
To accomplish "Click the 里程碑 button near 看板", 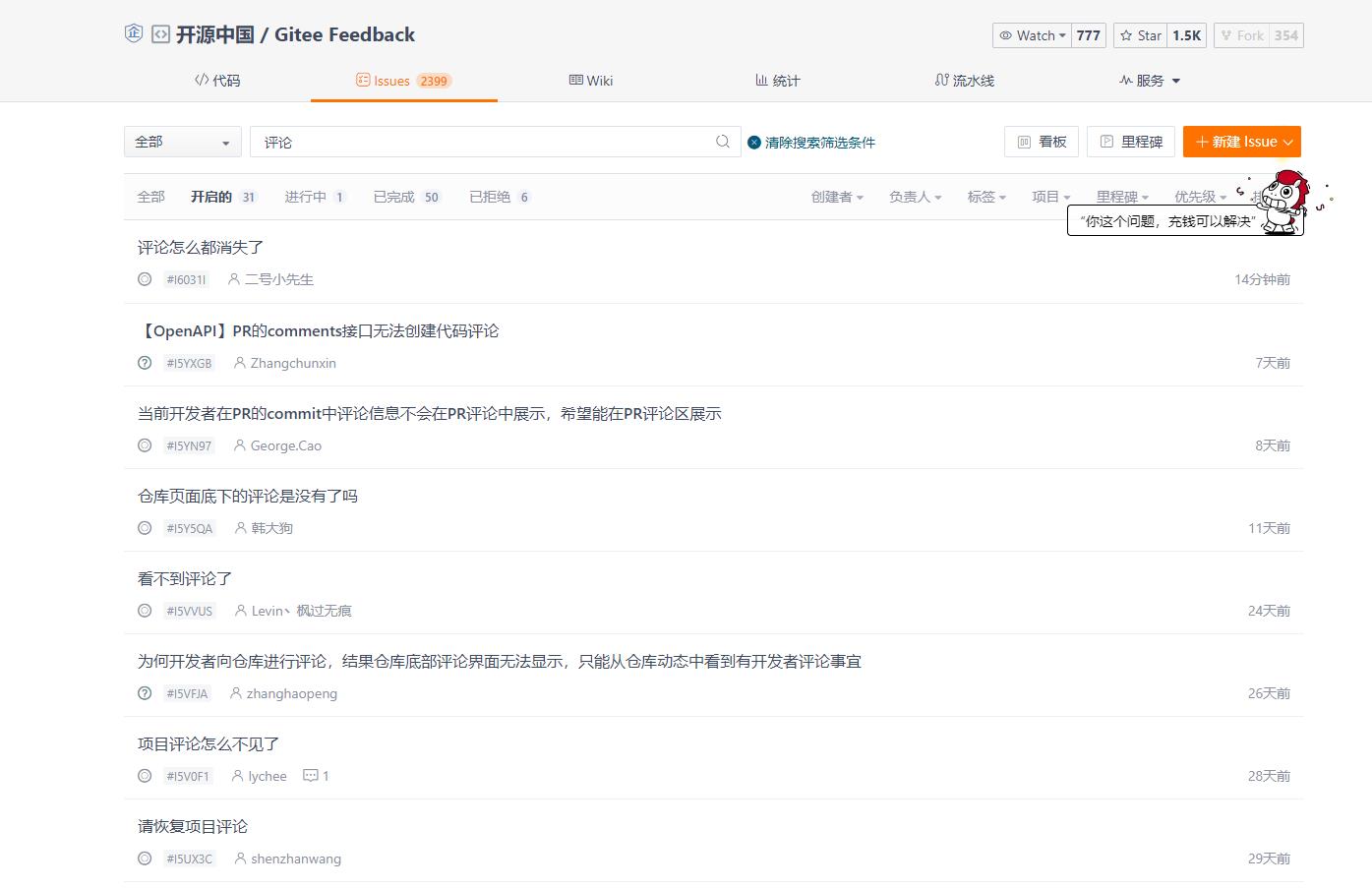I will coord(1131,142).
